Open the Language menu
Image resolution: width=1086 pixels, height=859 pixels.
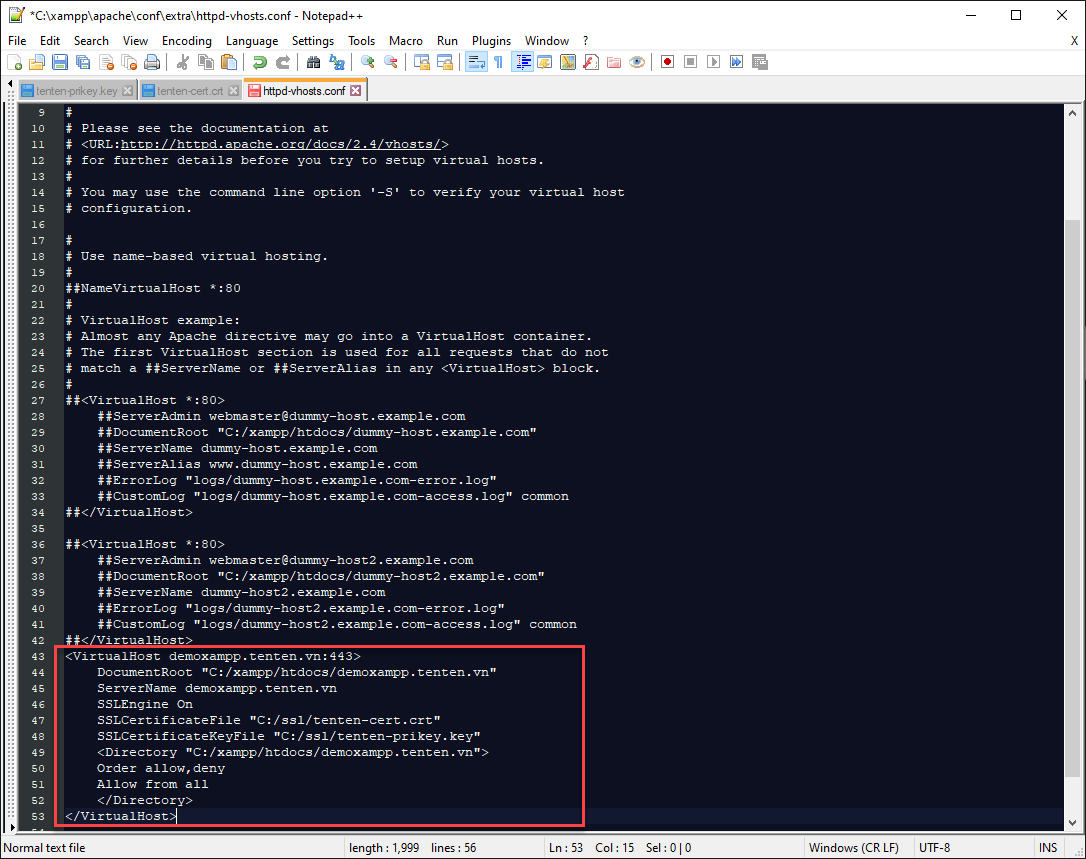coord(252,41)
